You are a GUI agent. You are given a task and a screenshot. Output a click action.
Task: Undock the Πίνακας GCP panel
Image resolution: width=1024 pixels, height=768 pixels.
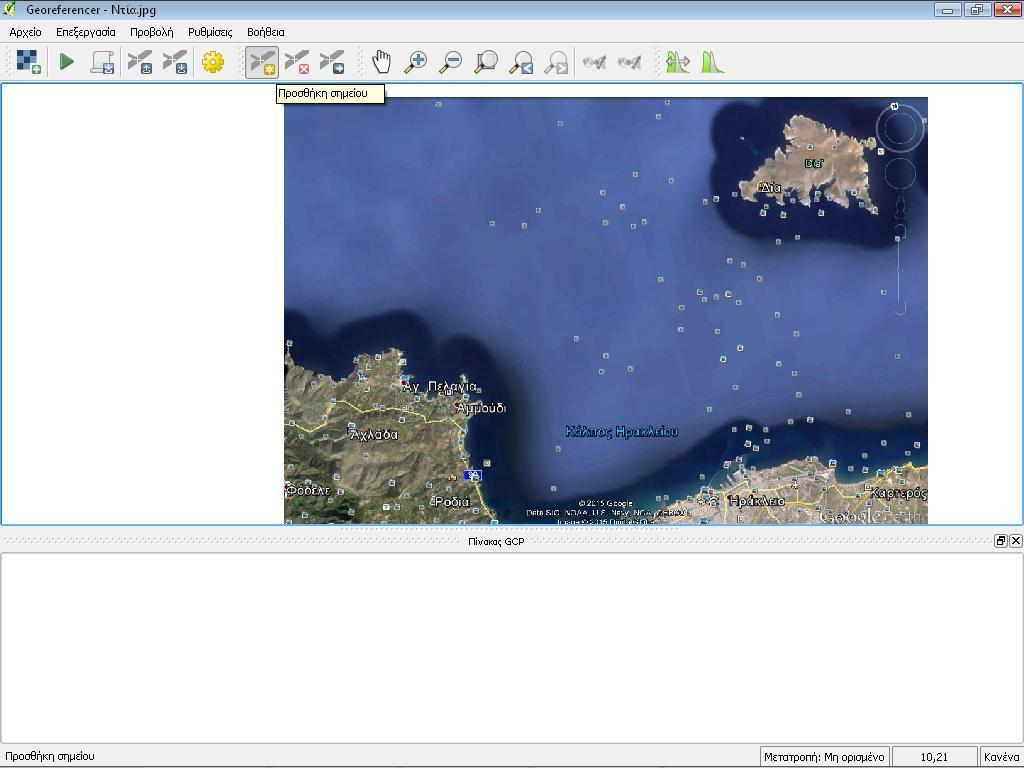point(1000,541)
